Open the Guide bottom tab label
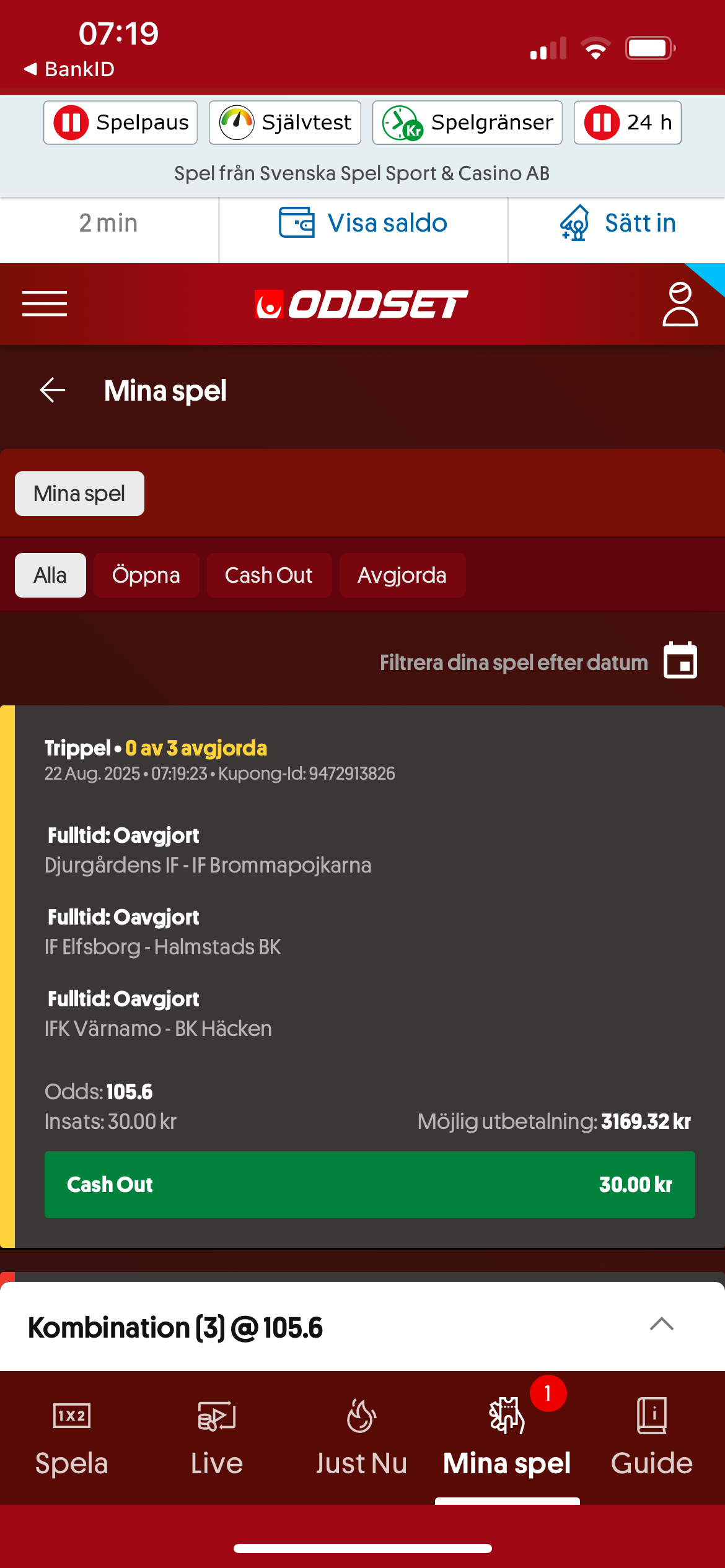 652,1463
